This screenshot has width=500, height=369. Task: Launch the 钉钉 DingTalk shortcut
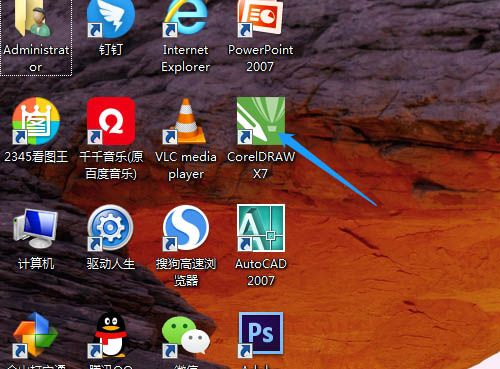tap(111, 18)
